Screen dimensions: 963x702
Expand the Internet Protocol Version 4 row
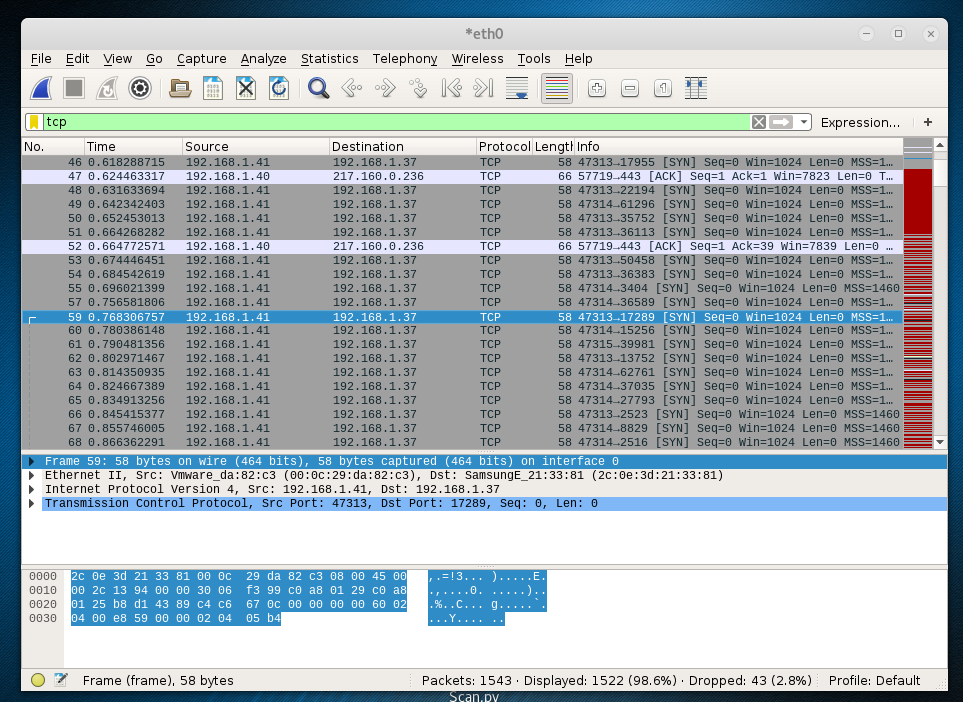coord(32,489)
